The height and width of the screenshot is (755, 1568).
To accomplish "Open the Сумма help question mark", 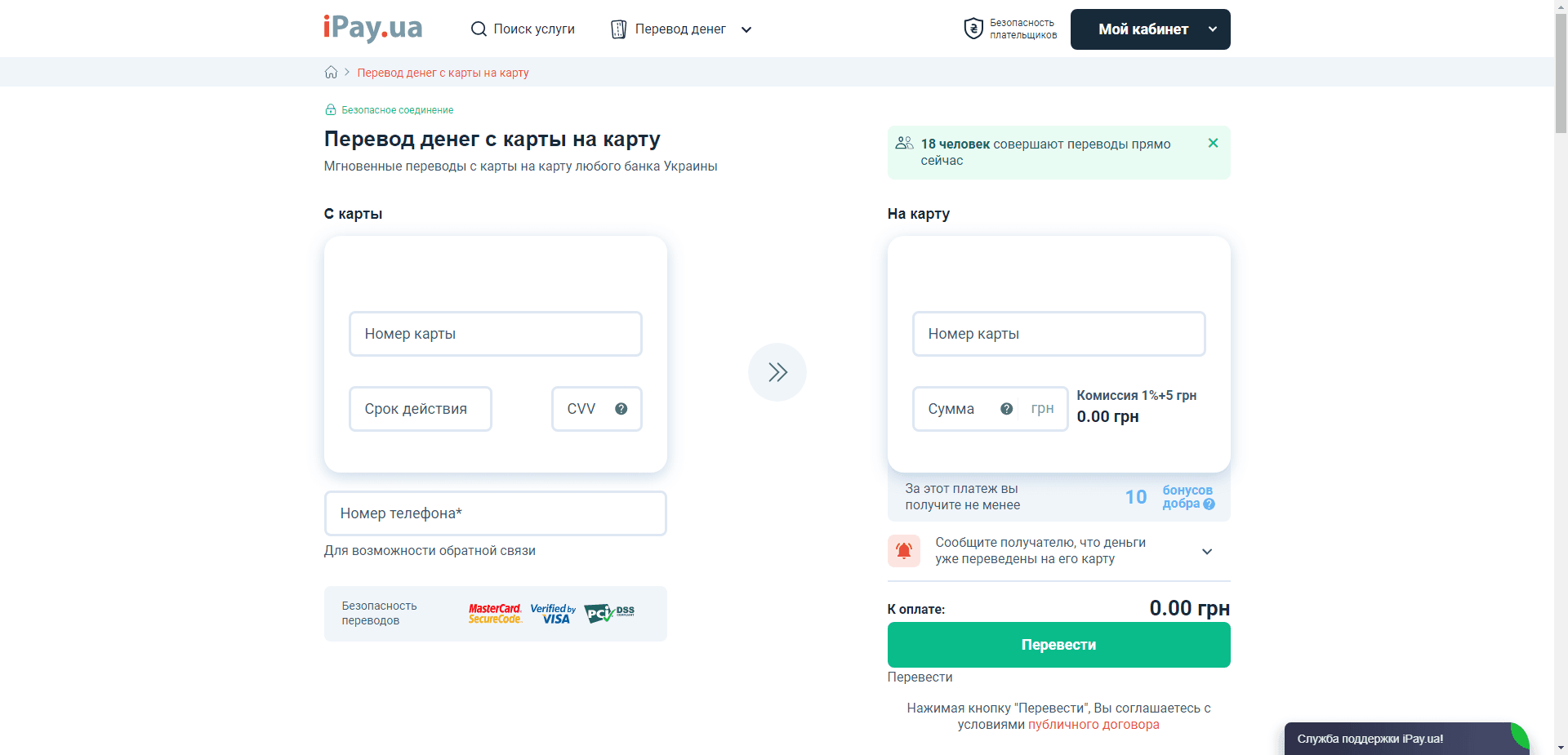I will point(1007,409).
